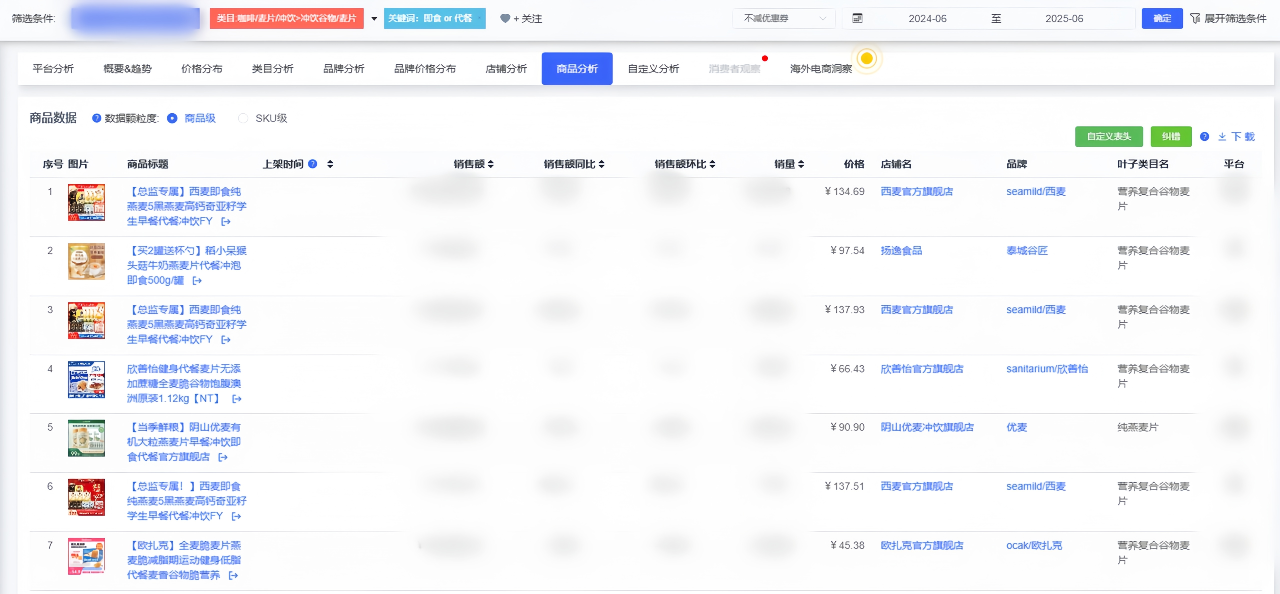Switch to 品牌价格分布 tab
The height and width of the screenshot is (594, 1280).
point(425,69)
